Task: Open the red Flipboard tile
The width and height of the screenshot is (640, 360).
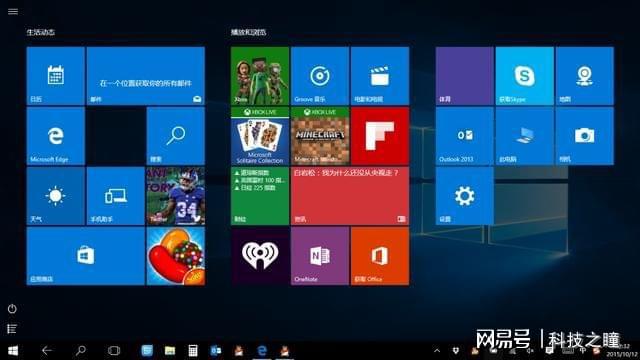Action: pyautogui.click(x=380, y=136)
